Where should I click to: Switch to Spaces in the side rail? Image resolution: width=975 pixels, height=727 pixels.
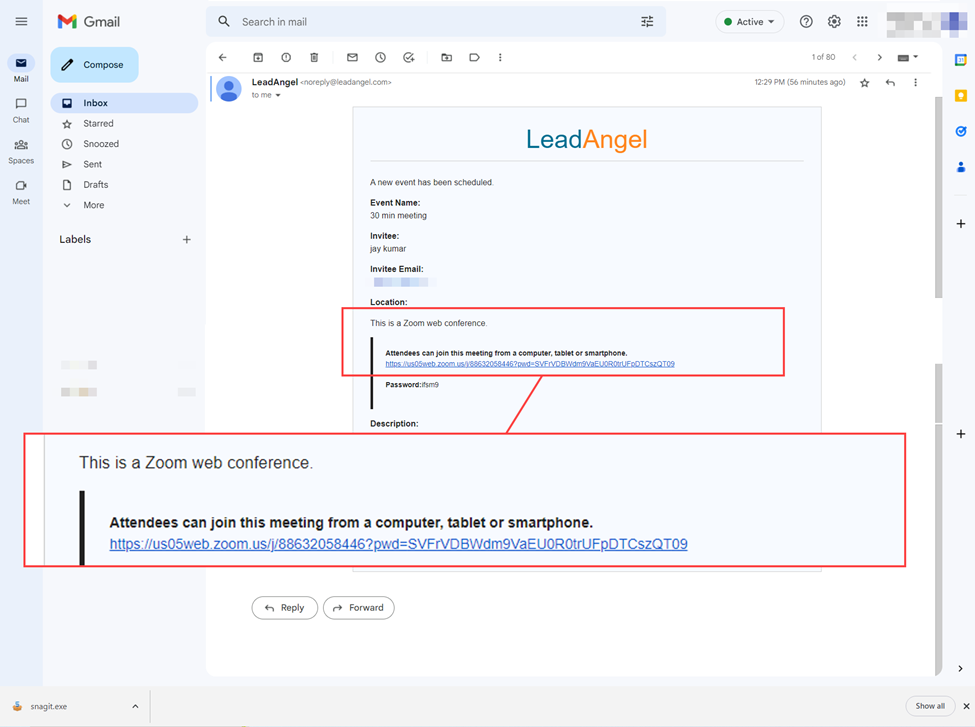21,150
